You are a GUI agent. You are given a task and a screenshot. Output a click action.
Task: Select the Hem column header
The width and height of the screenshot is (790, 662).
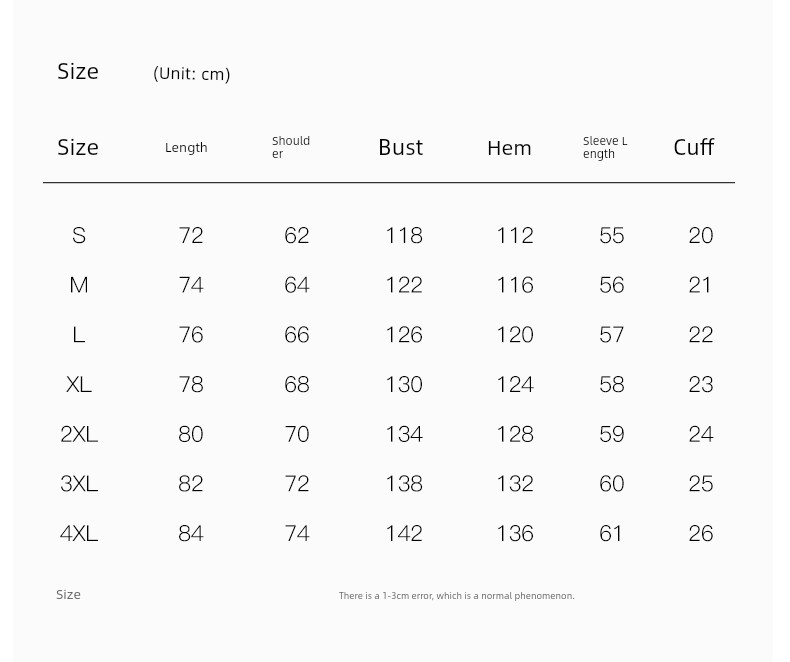509,148
